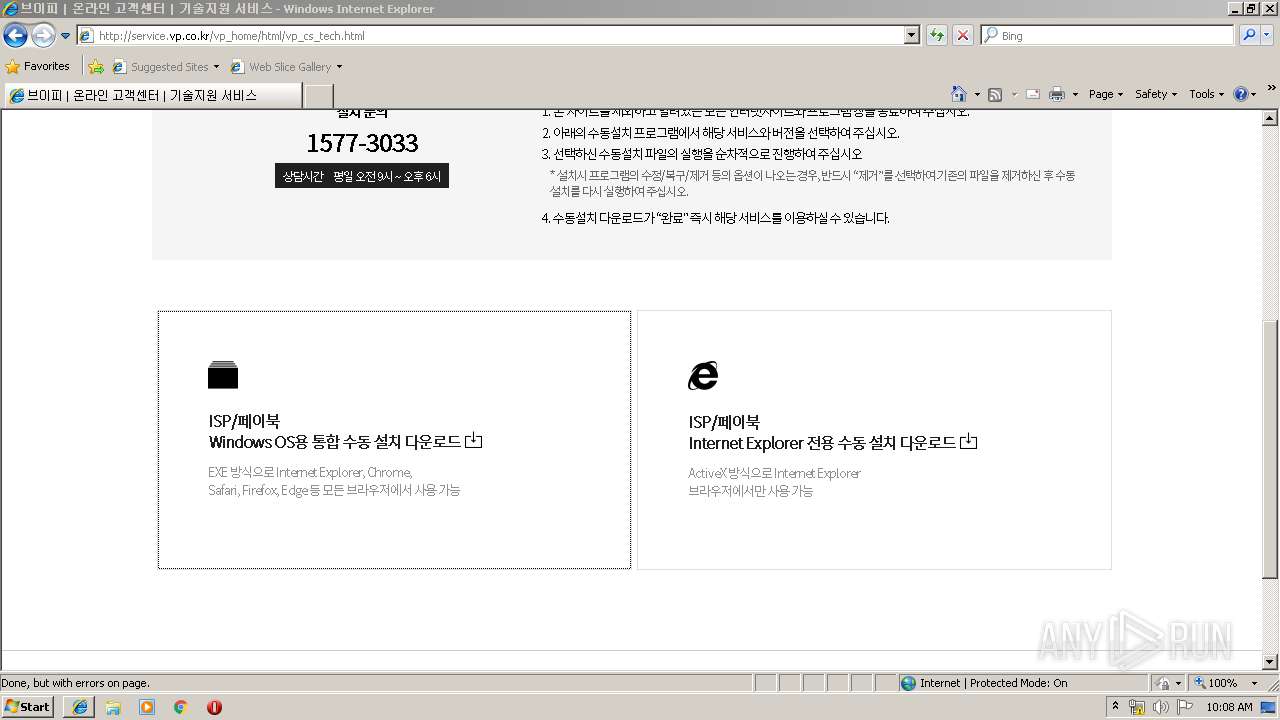This screenshot has height=720, width=1280.
Task: Click Done, but with errors on page
Action: tap(75, 683)
